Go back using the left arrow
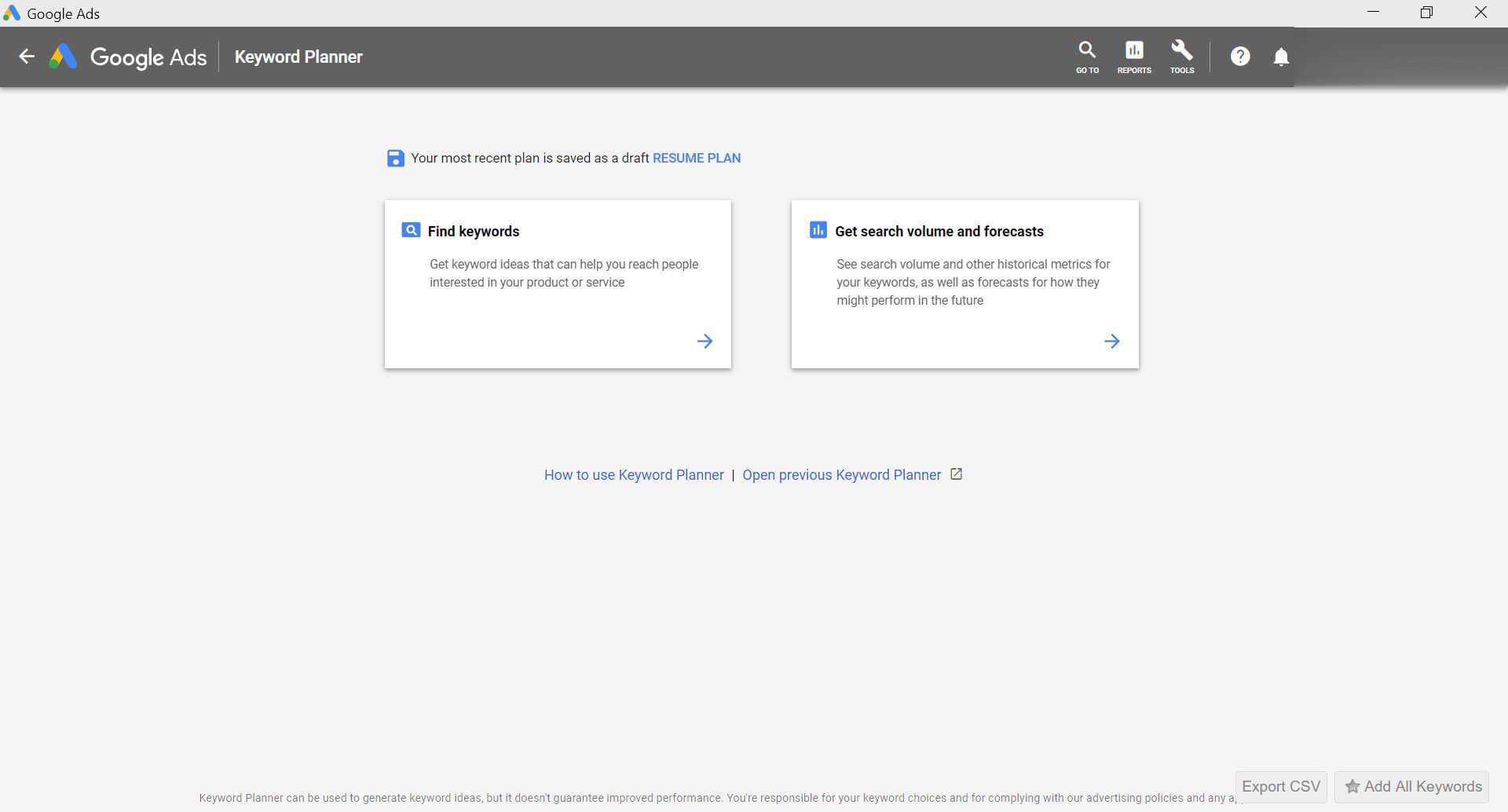This screenshot has width=1508, height=812. point(27,57)
